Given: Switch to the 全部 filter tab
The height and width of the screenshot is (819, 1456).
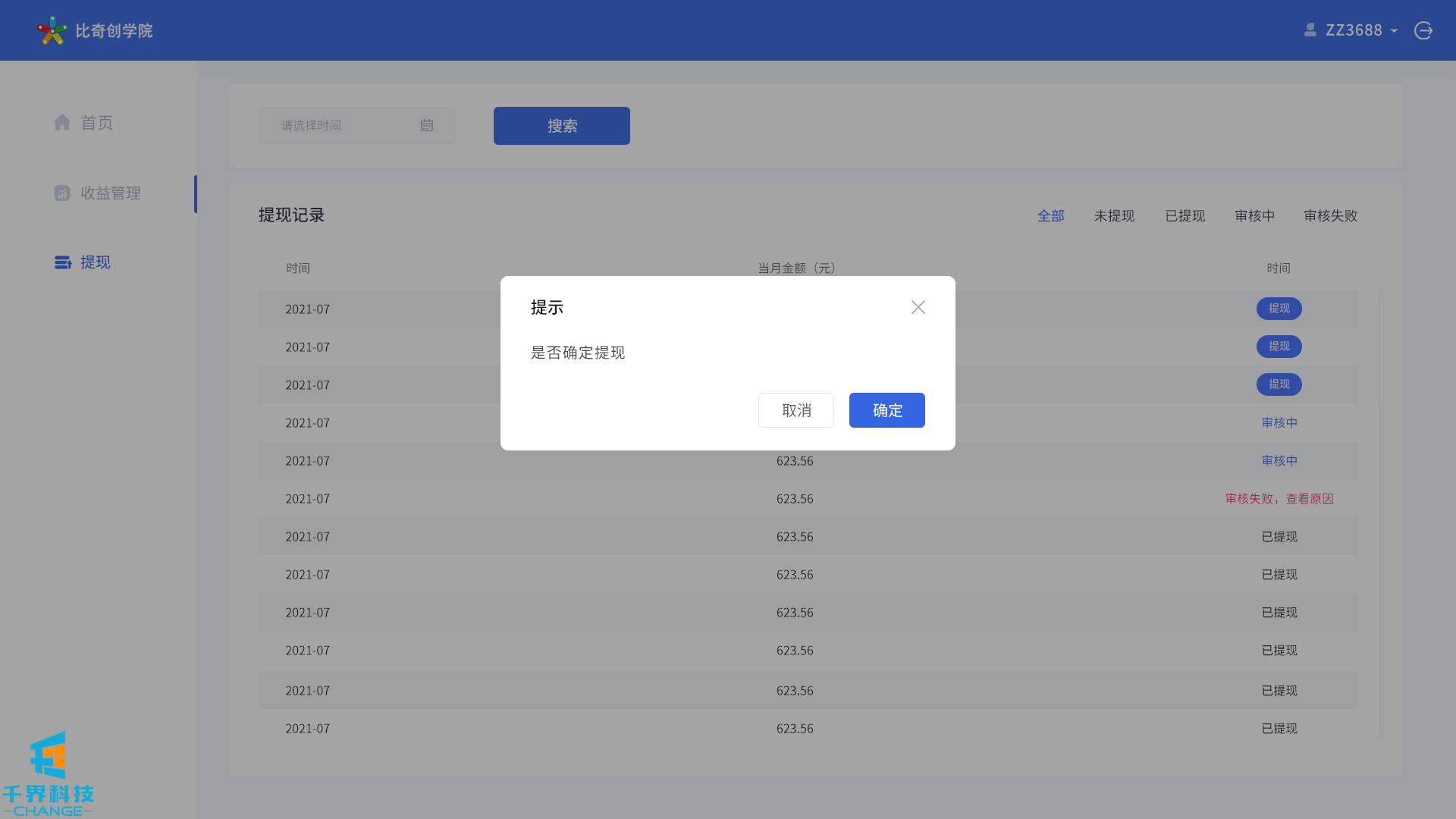Looking at the screenshot, I should [1050, 216].
